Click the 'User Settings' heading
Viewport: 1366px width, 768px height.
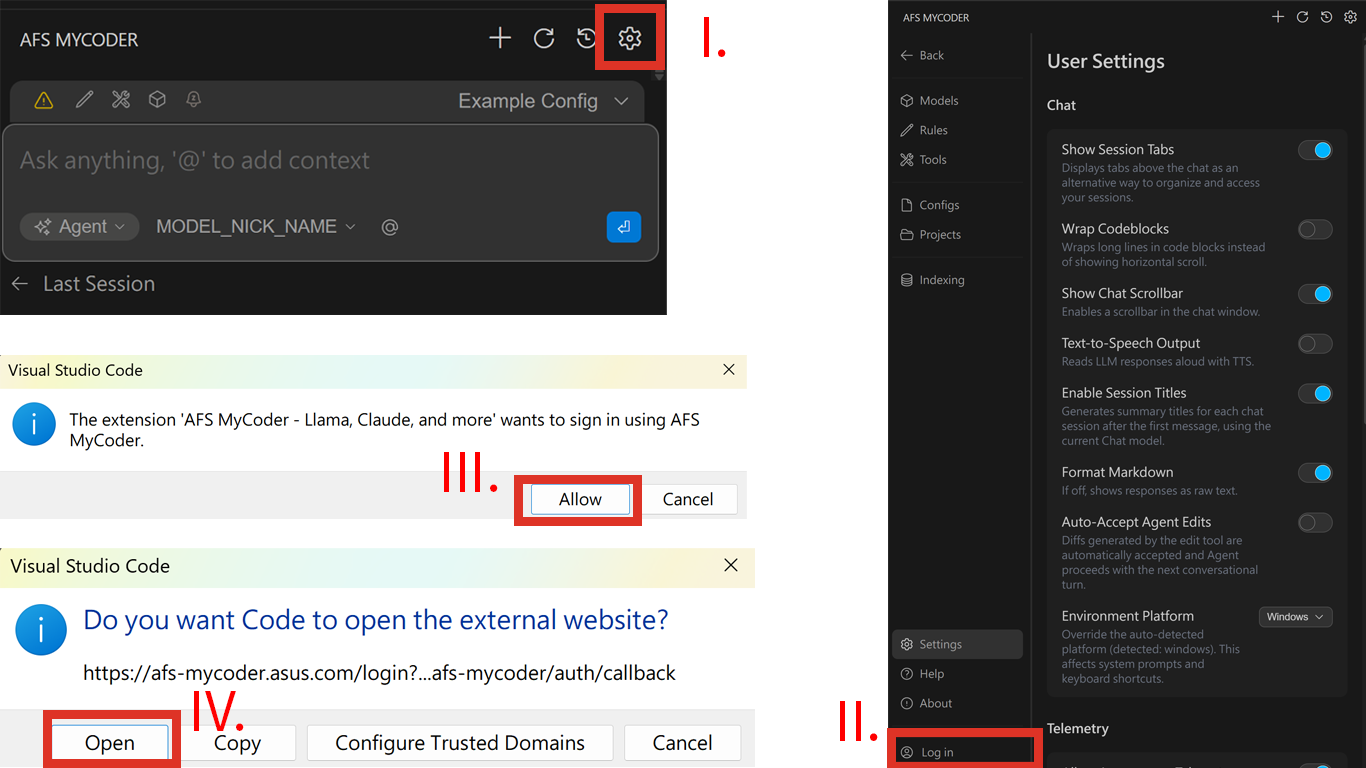[1106, 61]
